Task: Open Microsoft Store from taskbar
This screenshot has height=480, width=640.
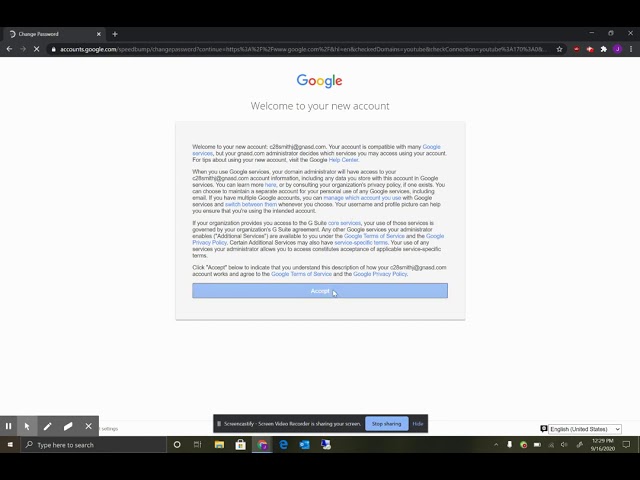Action: 240,444
